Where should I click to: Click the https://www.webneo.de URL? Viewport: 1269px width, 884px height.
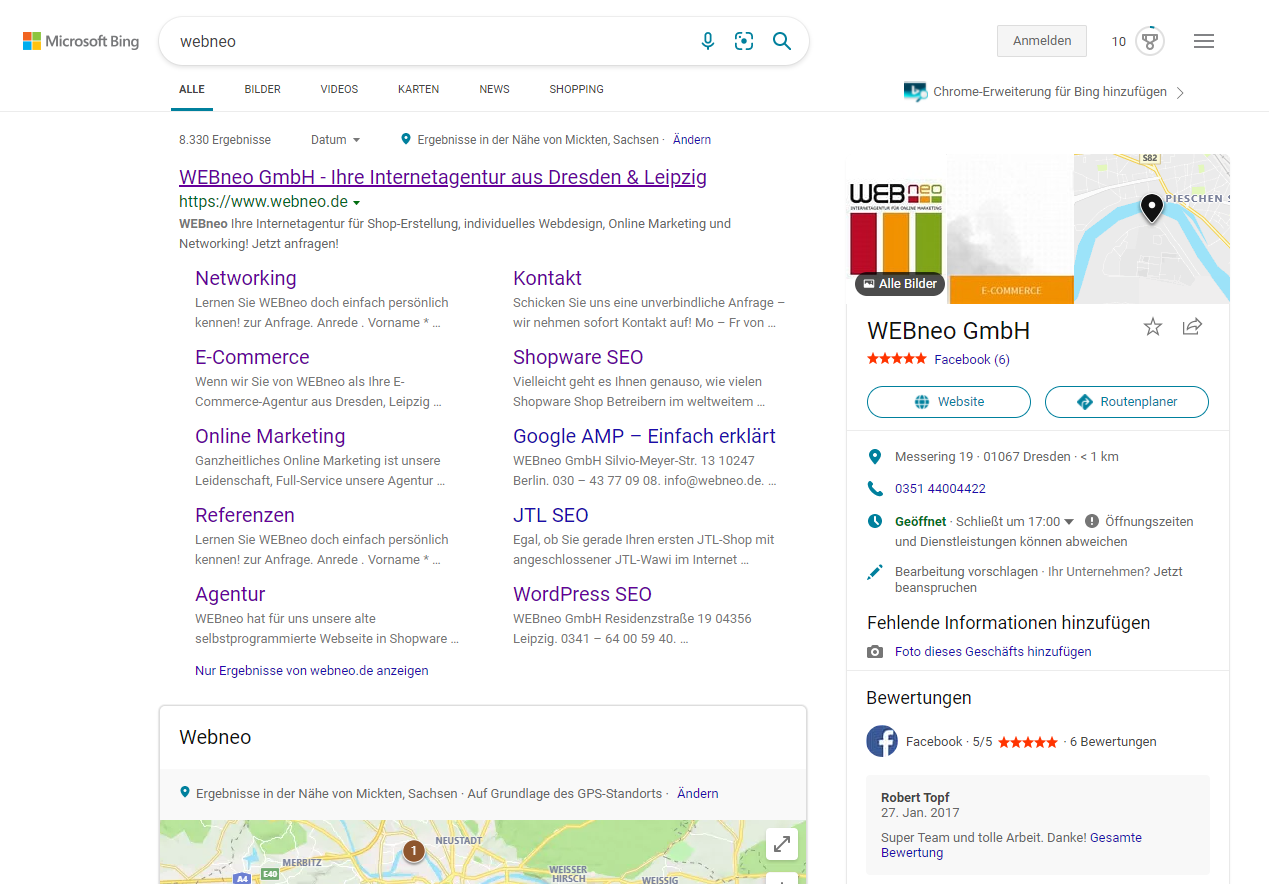tap(263, 202)
